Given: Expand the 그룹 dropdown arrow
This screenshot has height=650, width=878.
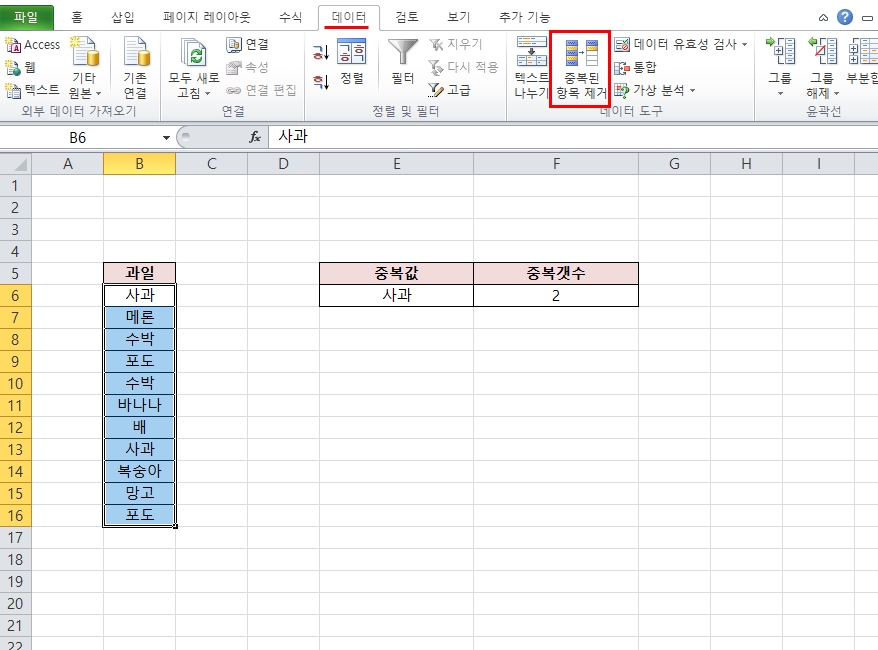Looking at the screenshot, I should 780,93.
